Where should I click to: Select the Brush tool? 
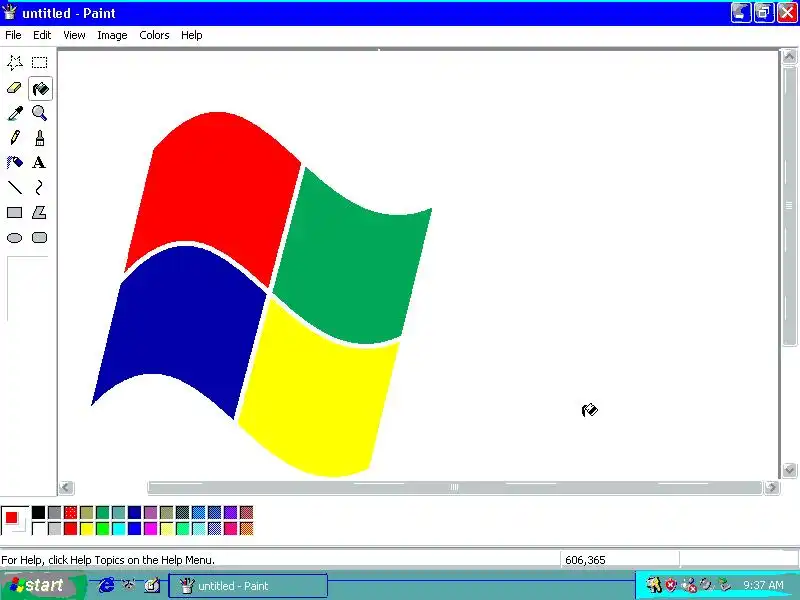tap(39, 138)
